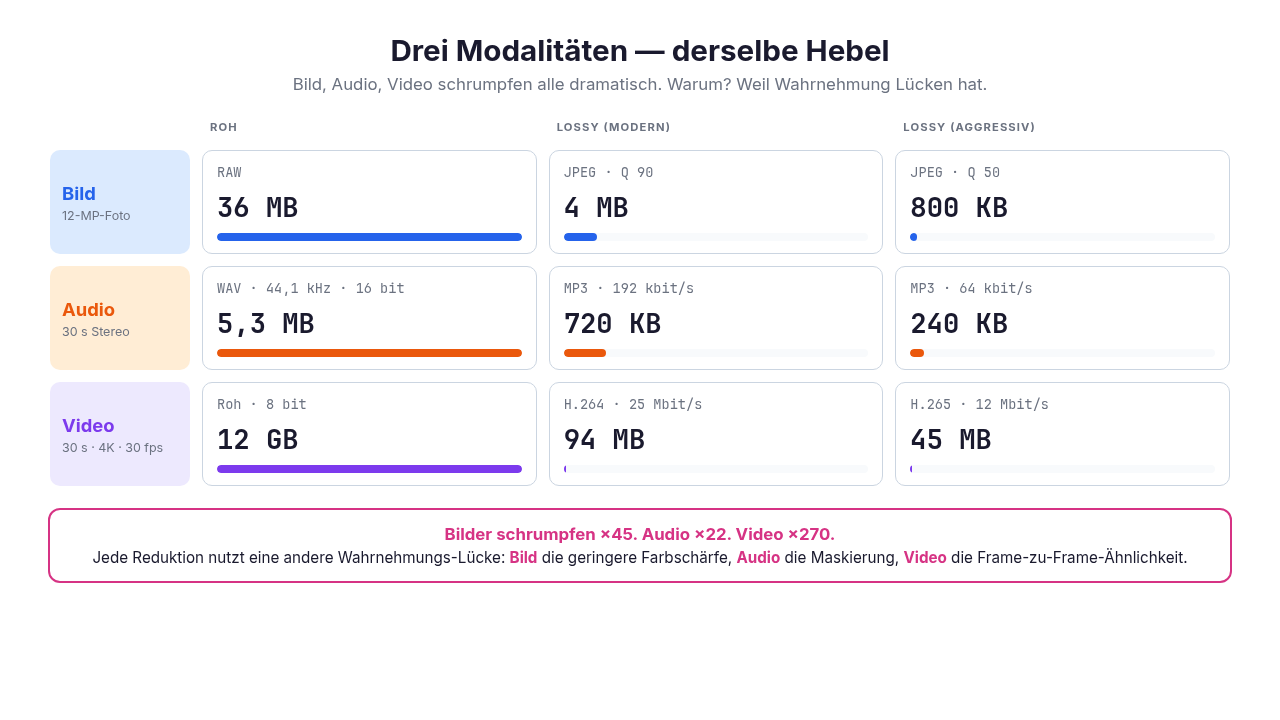This screenshot has width=1280, height=720.
Task: Select the Video 4K 30 fps label
Action: click(120, 434)
